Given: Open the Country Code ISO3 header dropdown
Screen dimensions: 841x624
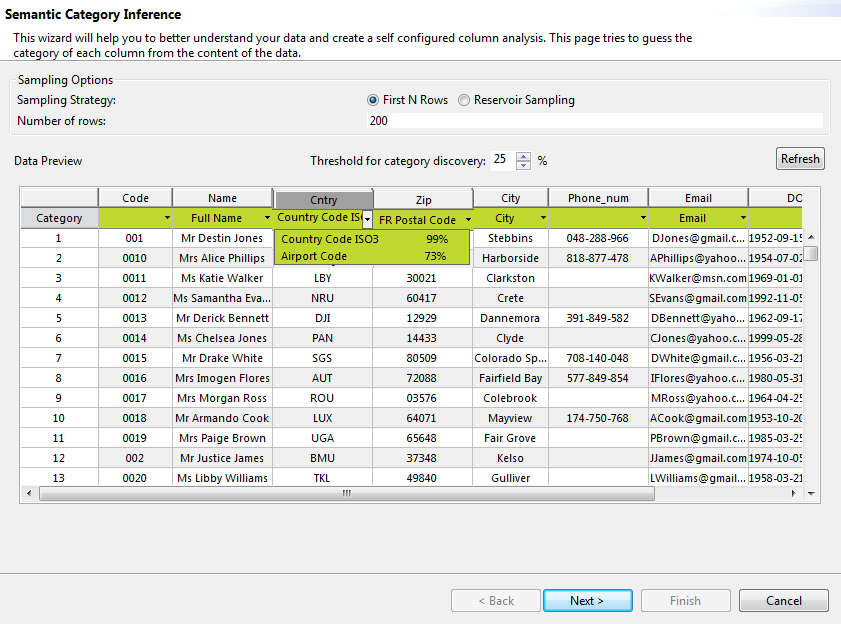Looking at the screenshot, I should [366, 218].
